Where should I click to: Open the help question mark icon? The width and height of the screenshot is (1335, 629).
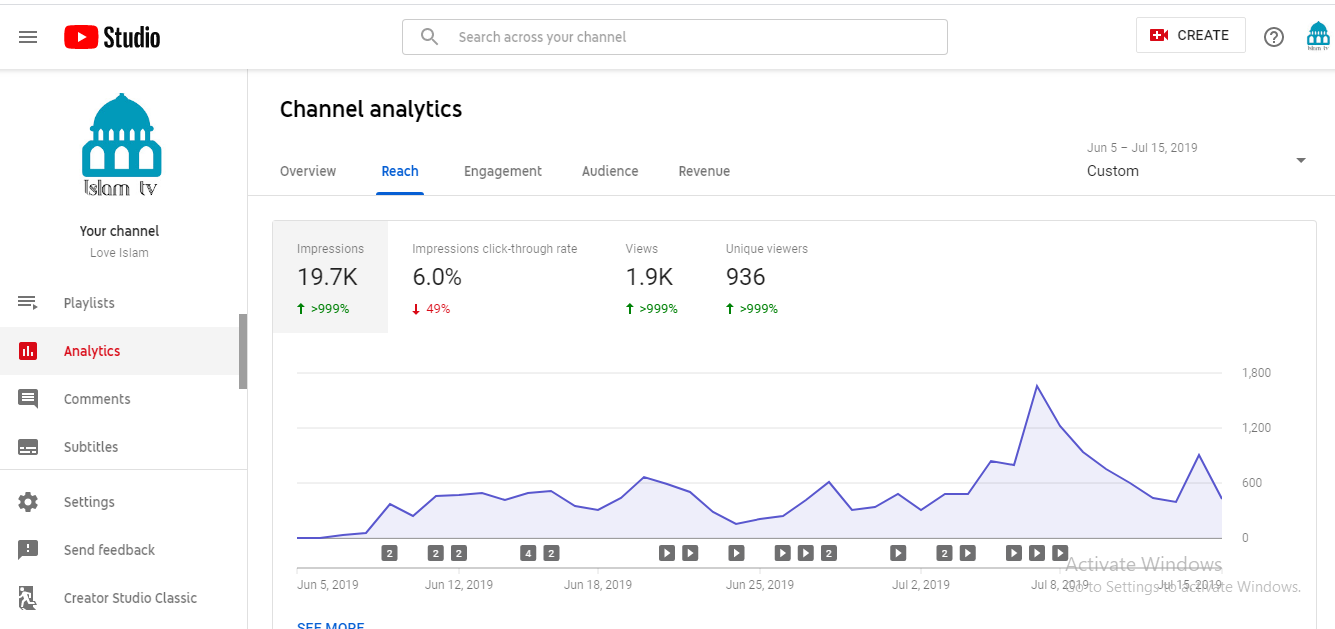tap(1273, 37)
